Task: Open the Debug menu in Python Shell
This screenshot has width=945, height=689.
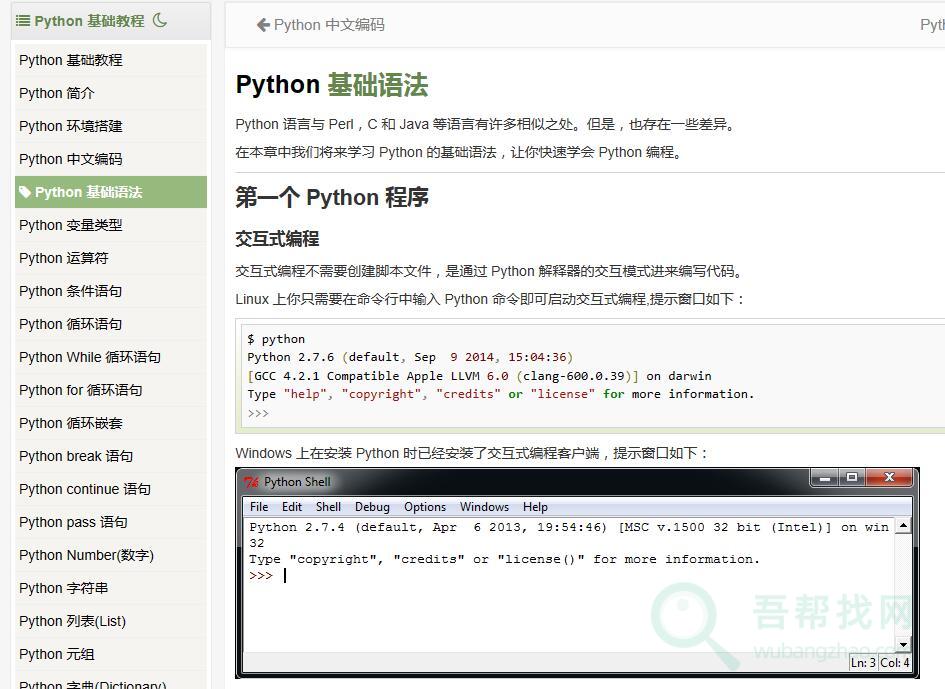Action: click(372, 507)
